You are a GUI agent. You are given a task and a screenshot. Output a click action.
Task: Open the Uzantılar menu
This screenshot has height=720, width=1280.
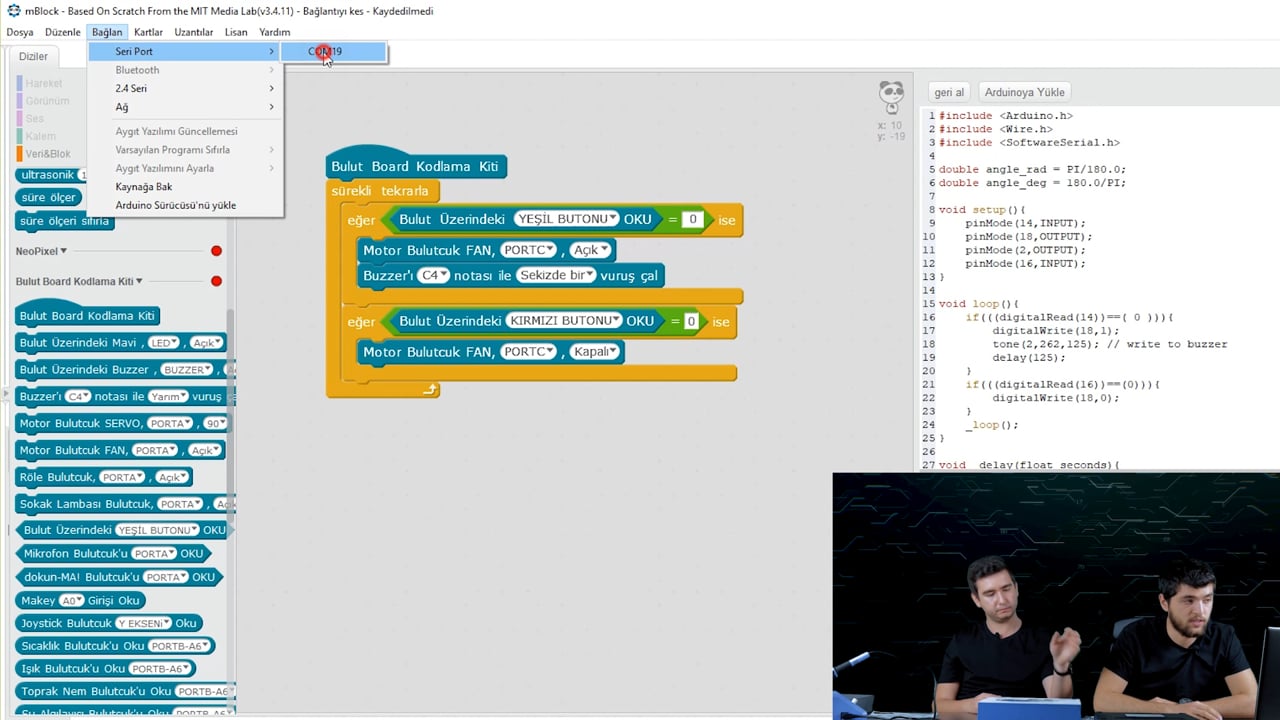click(194, 32)
